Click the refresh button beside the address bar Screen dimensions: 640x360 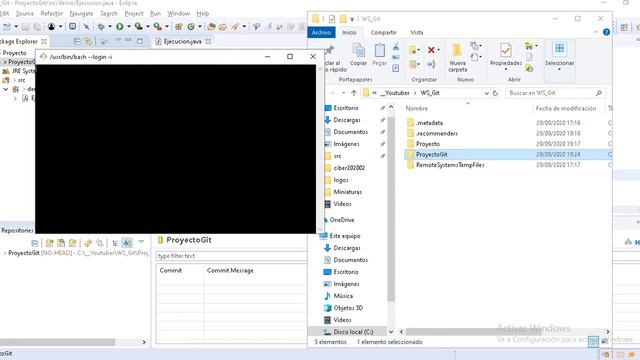point(495,93)
